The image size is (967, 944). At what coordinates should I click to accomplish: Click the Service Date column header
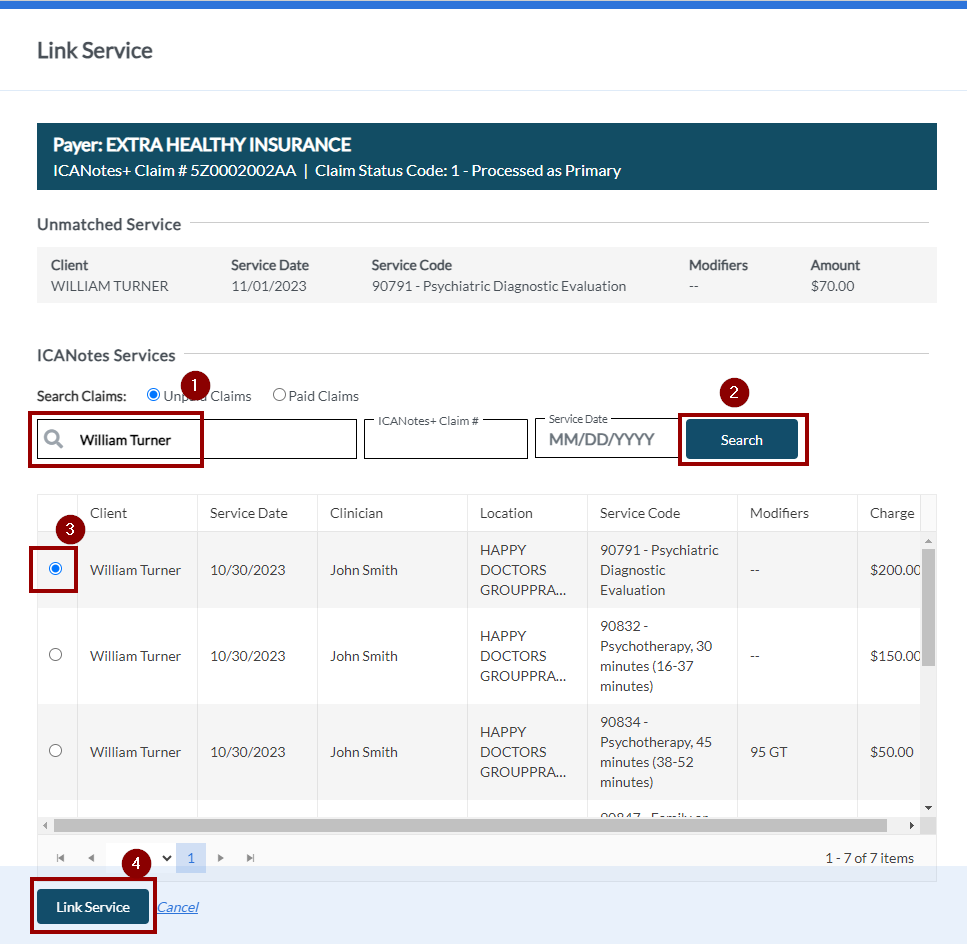[248, 513]
